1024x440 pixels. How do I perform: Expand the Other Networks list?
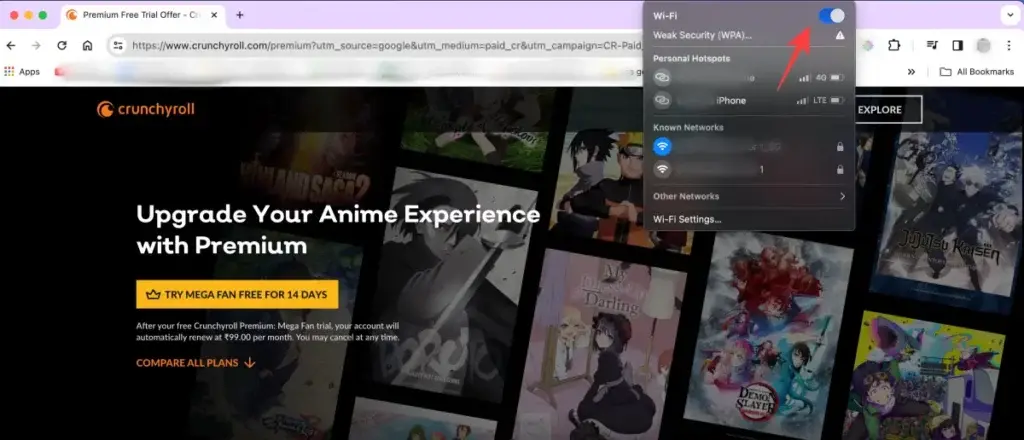tap(749, 196)
